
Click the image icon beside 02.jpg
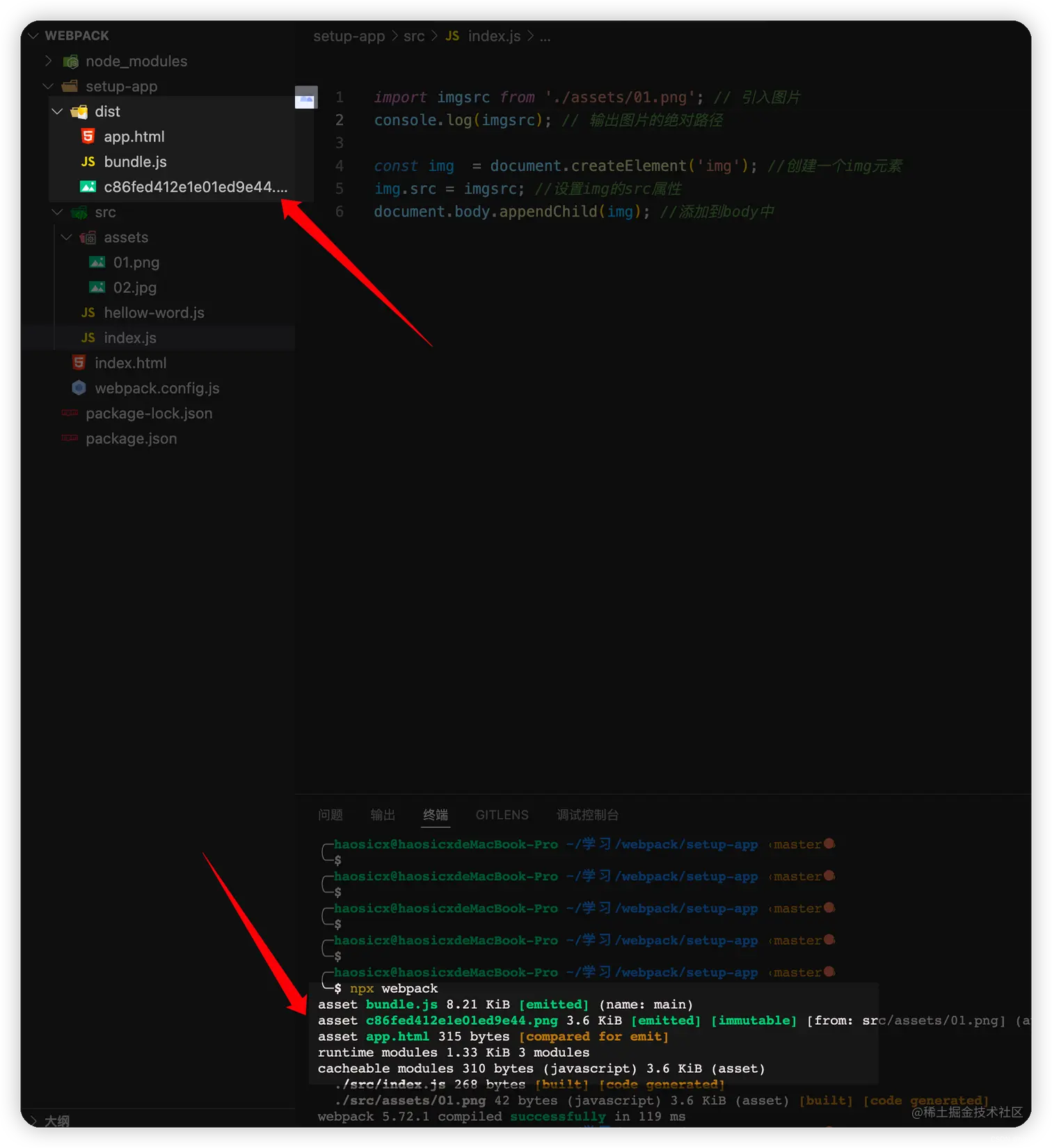tap(97, 287)
